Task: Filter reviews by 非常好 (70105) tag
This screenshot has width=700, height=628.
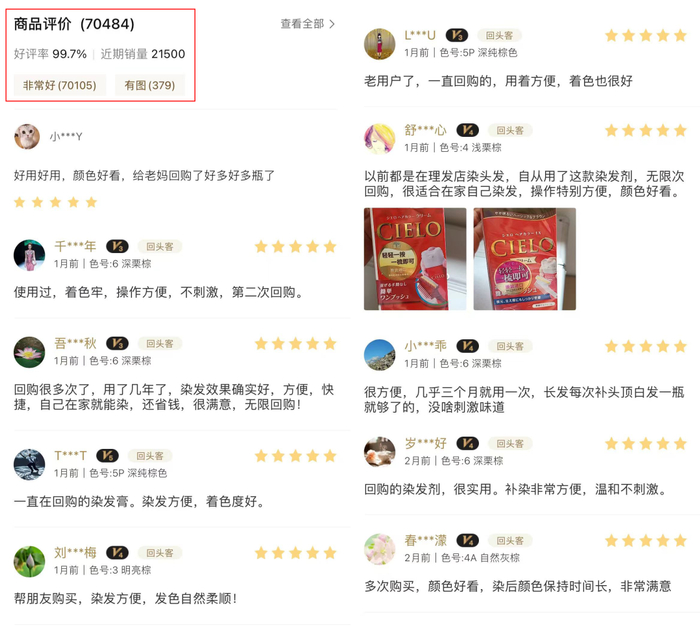Action: pos(60,85)
